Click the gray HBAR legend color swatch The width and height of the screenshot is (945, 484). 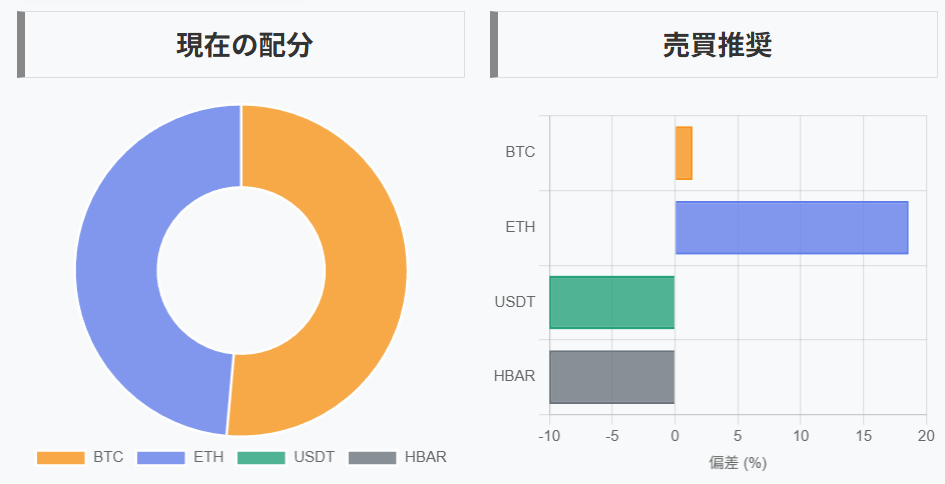[372, 457]
